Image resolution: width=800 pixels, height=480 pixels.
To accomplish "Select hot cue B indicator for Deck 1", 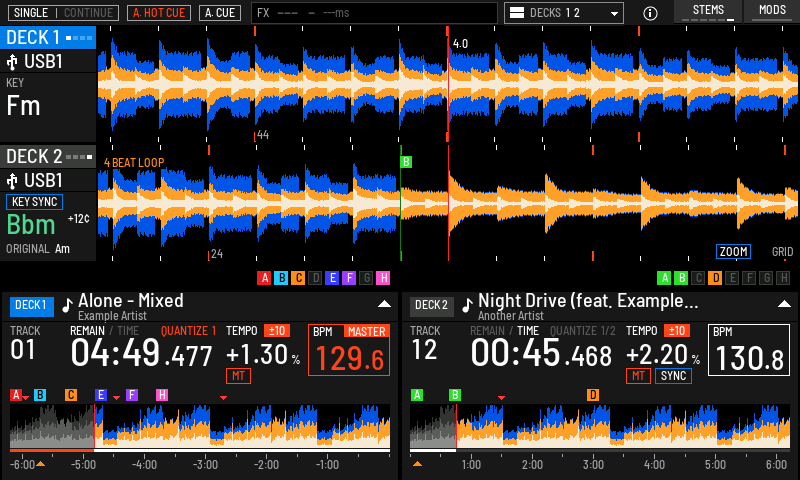I will pyautogui.click(x=281, y=278).
